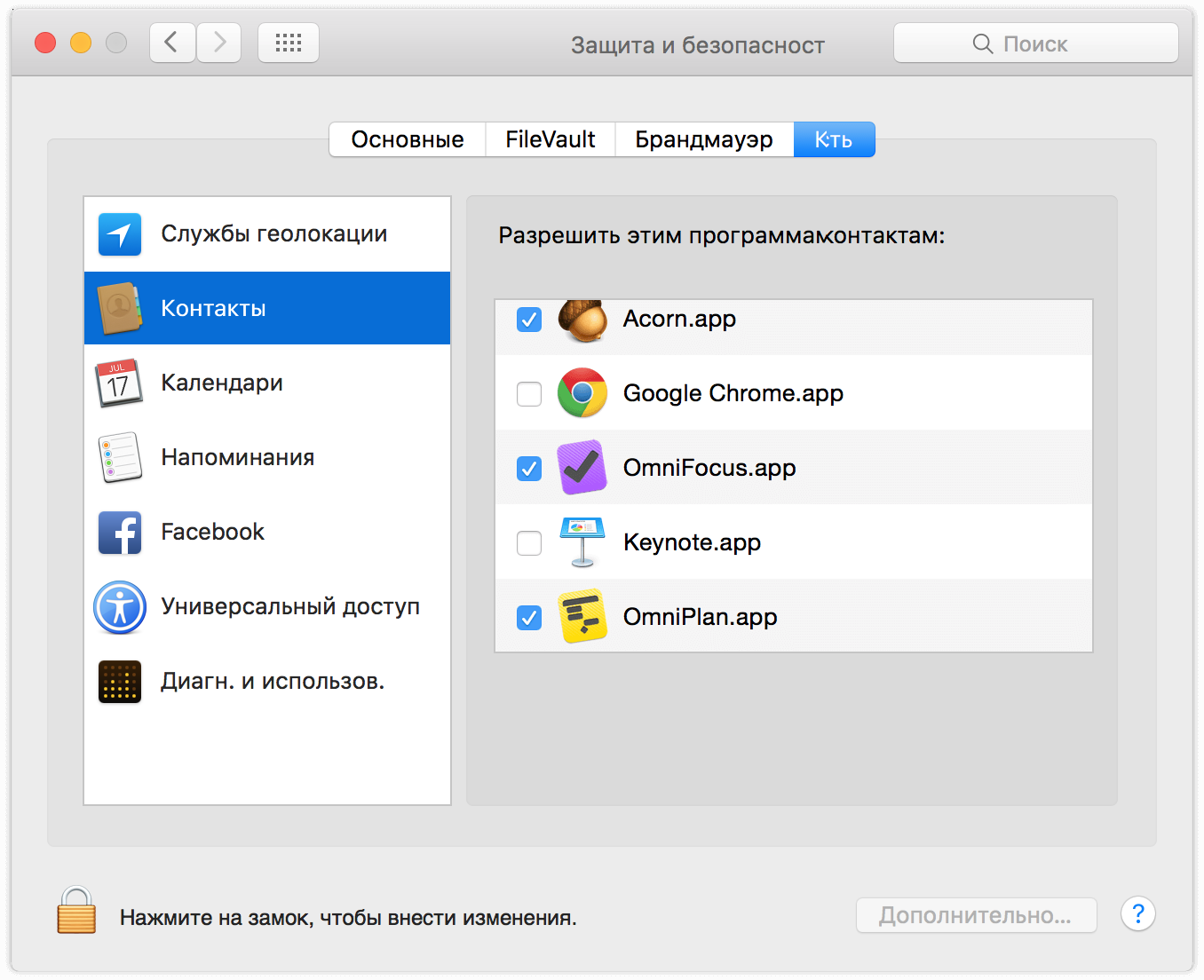Enable Keynote.app contacts access

pos(529,542)
